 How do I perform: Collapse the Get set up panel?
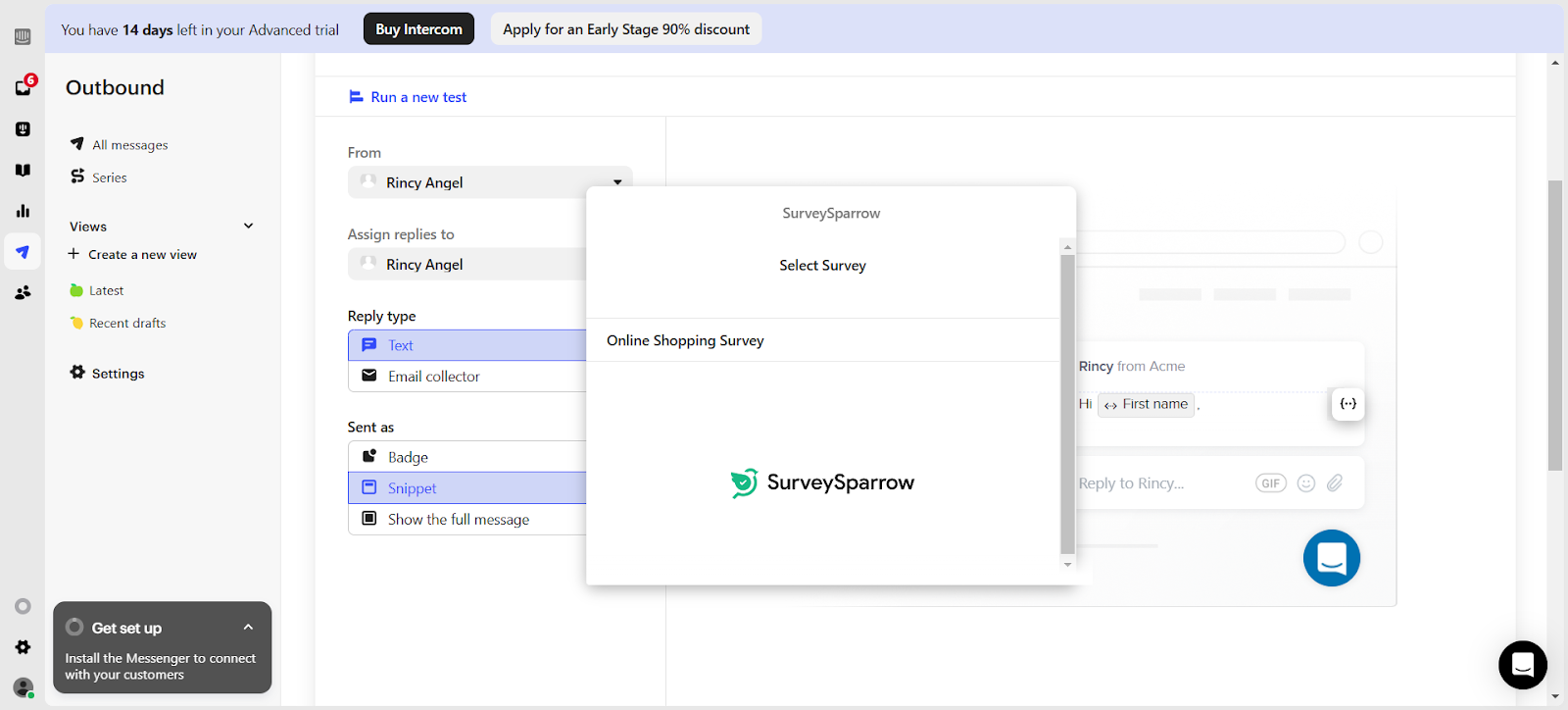pyautogui.click(x=248, y=628)
